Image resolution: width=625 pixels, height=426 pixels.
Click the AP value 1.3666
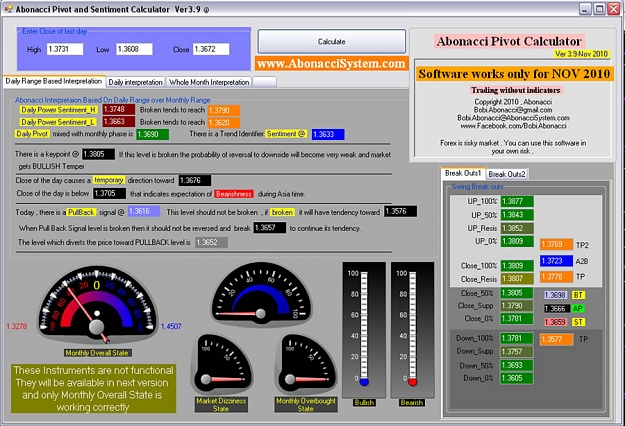[556, 308]
